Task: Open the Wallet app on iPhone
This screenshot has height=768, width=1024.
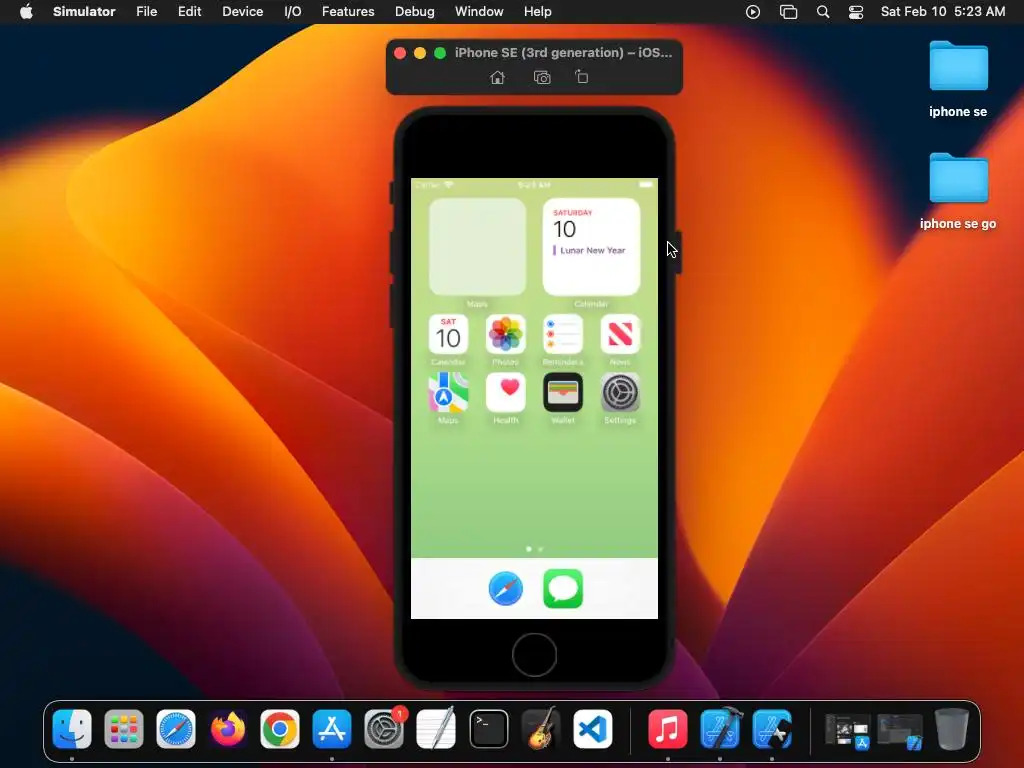Action: pos(563,392)
